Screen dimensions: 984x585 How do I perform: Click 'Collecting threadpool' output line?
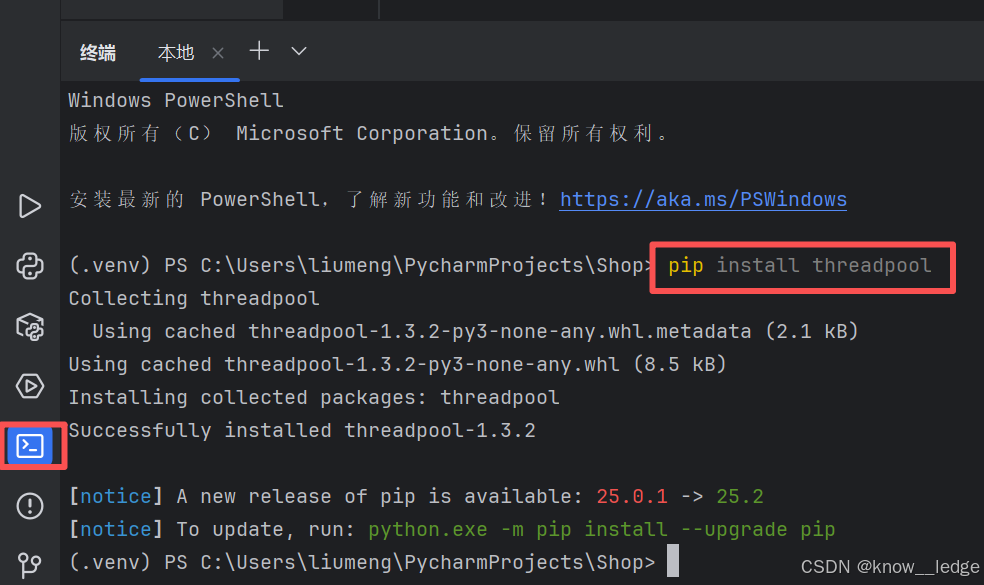pyautogui.click(x=194, y=298)
